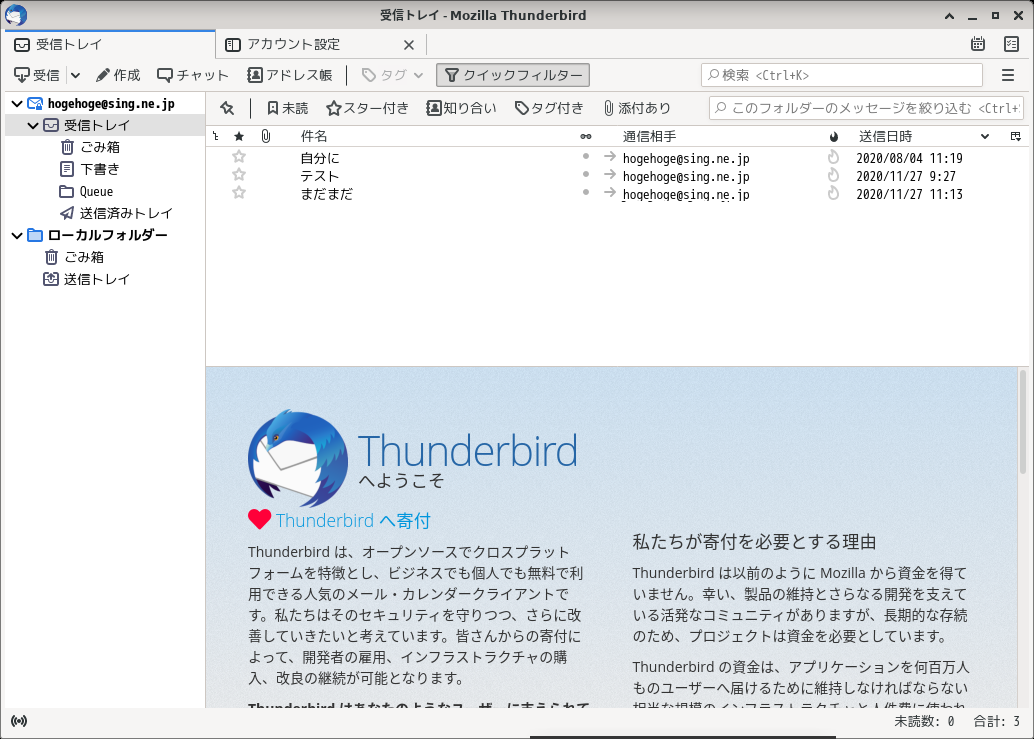Star the 自分に message
Screen dimensions: 1034x739
coord(239,157)
